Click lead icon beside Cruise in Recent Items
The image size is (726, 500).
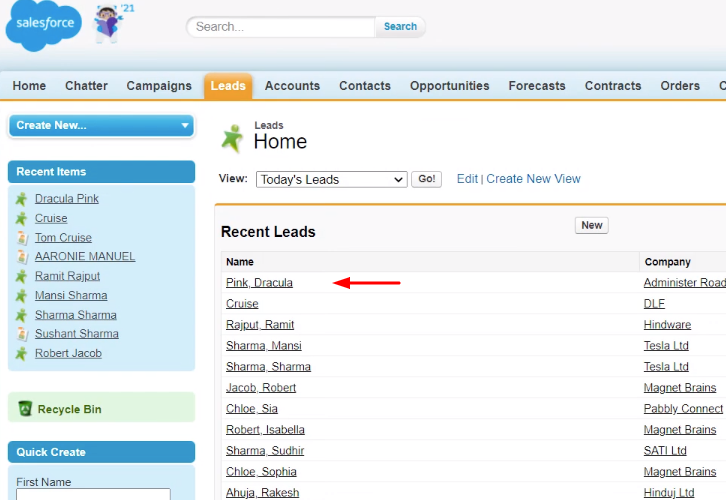pyautogui.click(x=21, y=219)
